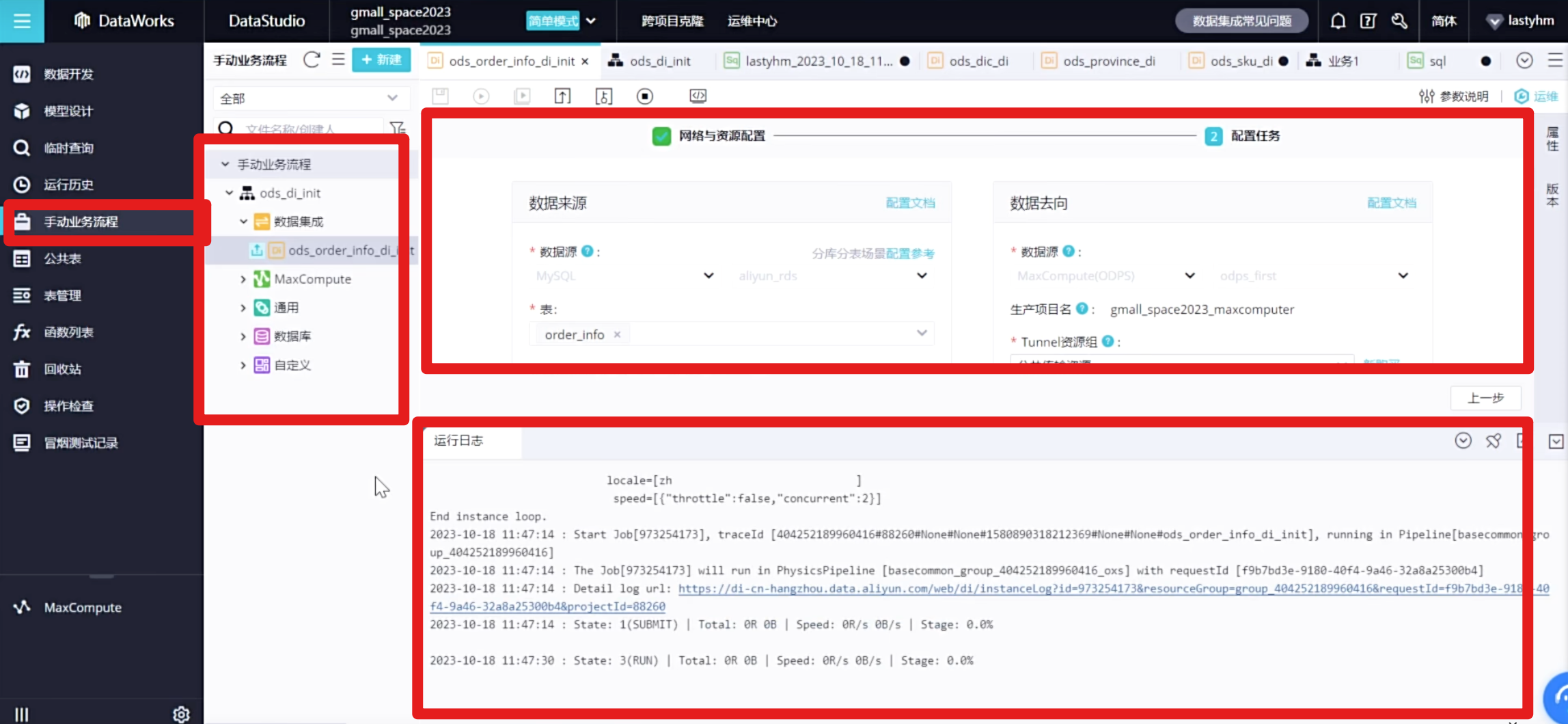Open 数据开发 in left sidebar
This screenshot has height=724, width=1568.
pos(68,74)
